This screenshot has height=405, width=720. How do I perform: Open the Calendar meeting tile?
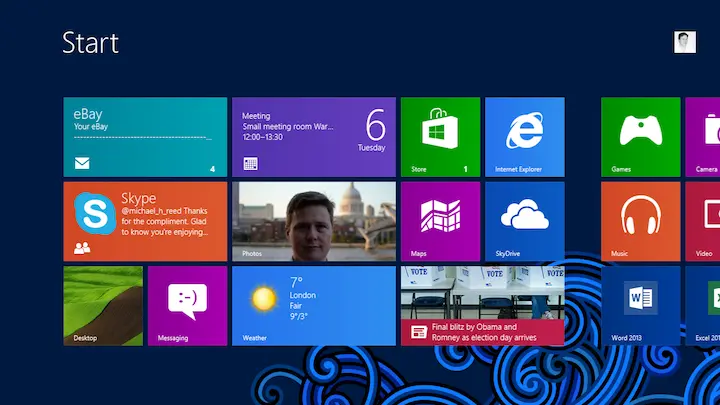click(x=313, y=136)
